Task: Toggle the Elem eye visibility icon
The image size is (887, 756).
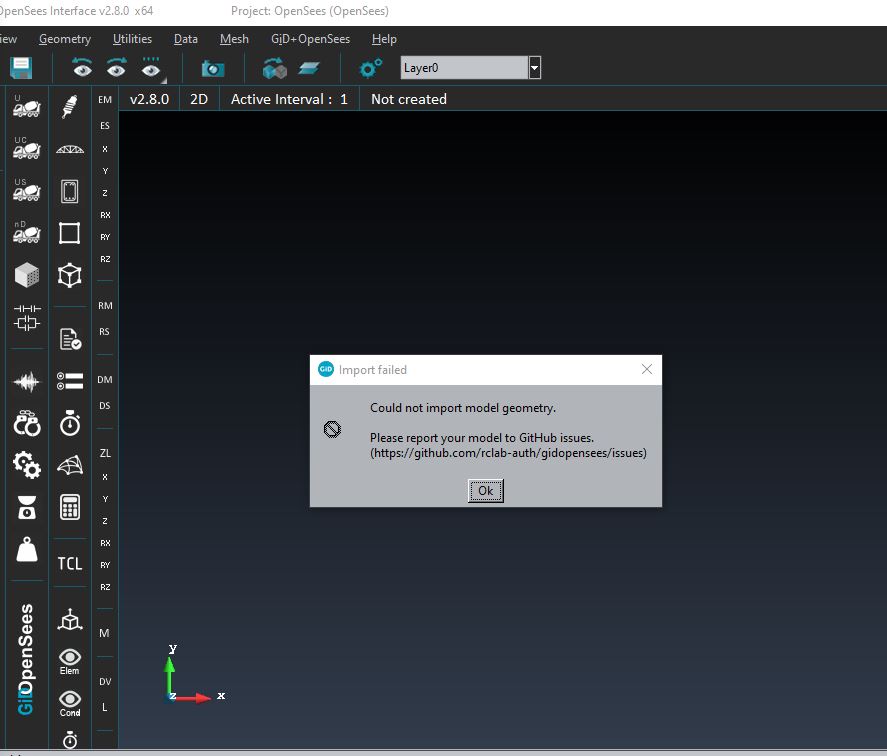Action: (70, 661)
